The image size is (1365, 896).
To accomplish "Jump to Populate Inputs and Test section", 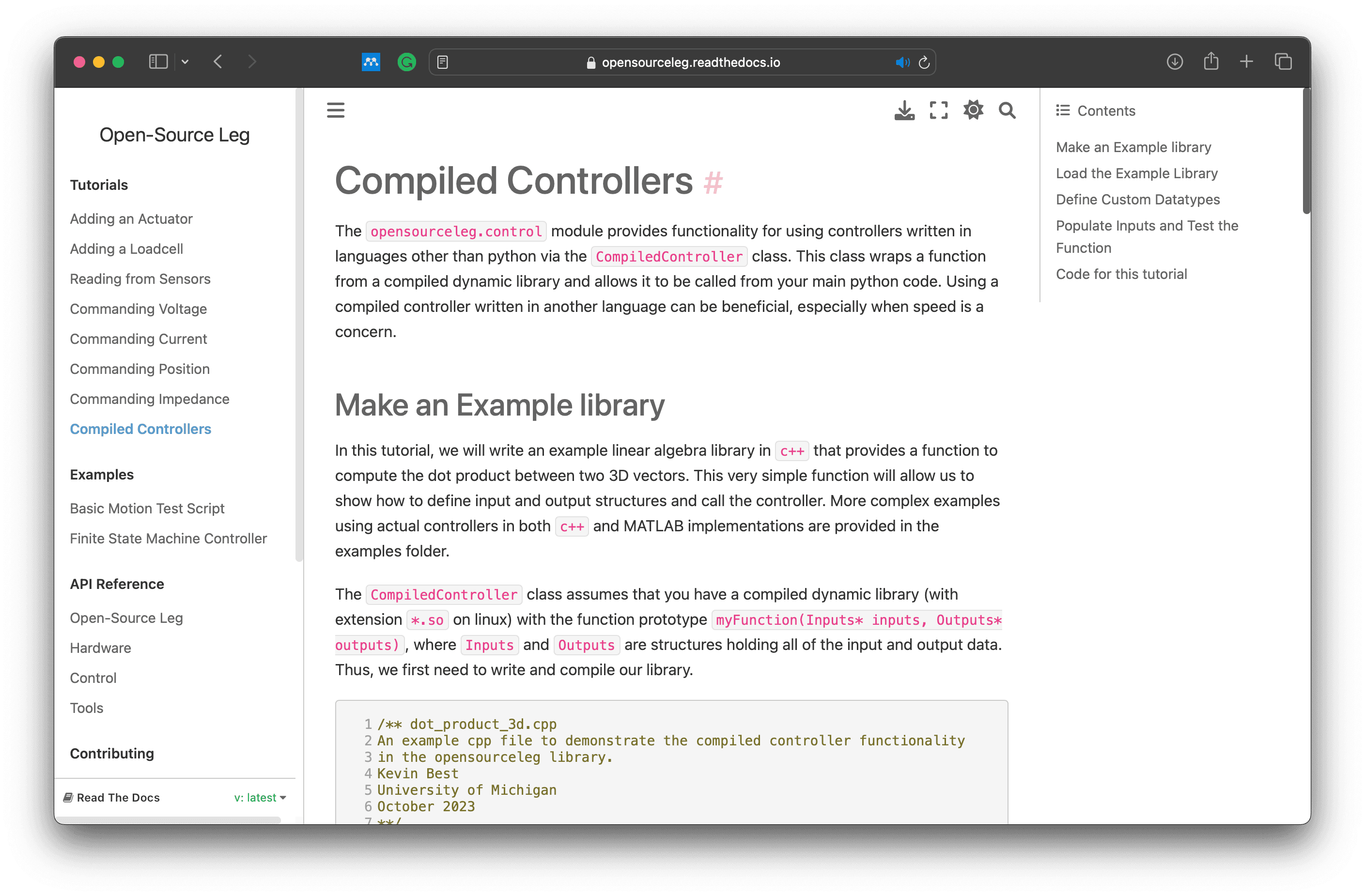I will click(1147, 236).
